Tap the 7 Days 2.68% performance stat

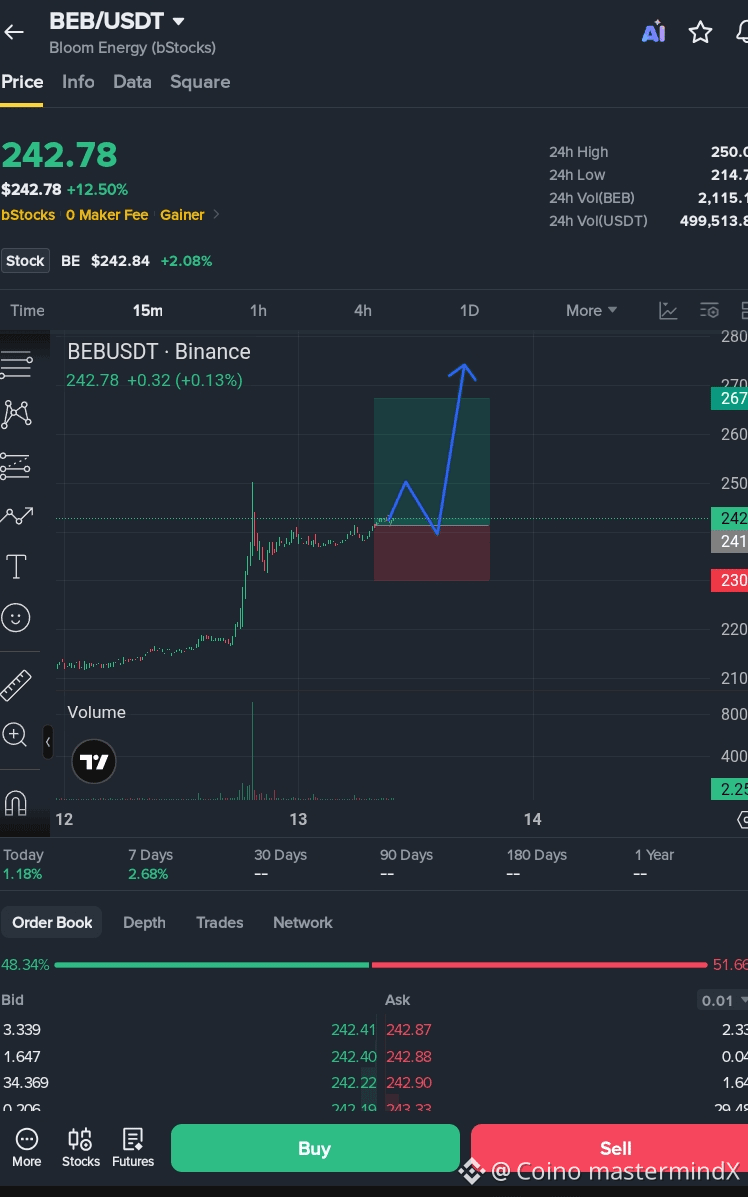click(150, 864)
